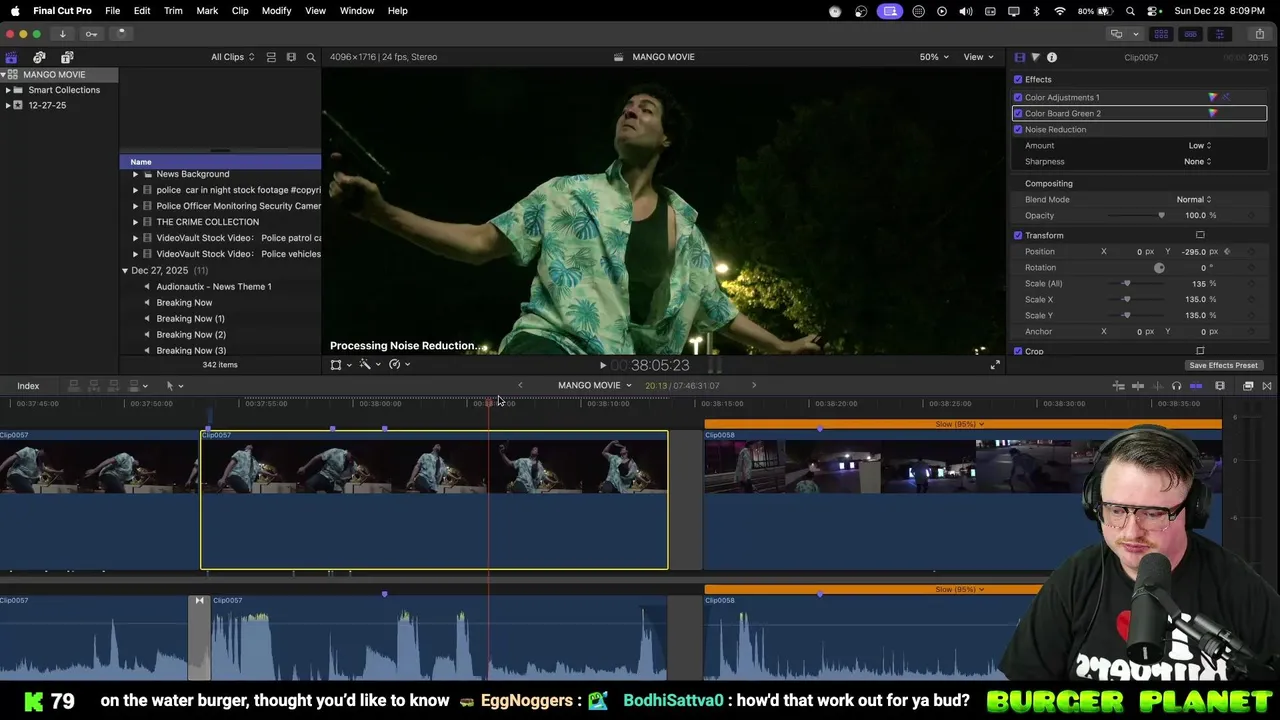The width and height of the screenshot is (1280, 720).
Task: Enter full screen viewer playback
Action: click(x=994, y=365)
